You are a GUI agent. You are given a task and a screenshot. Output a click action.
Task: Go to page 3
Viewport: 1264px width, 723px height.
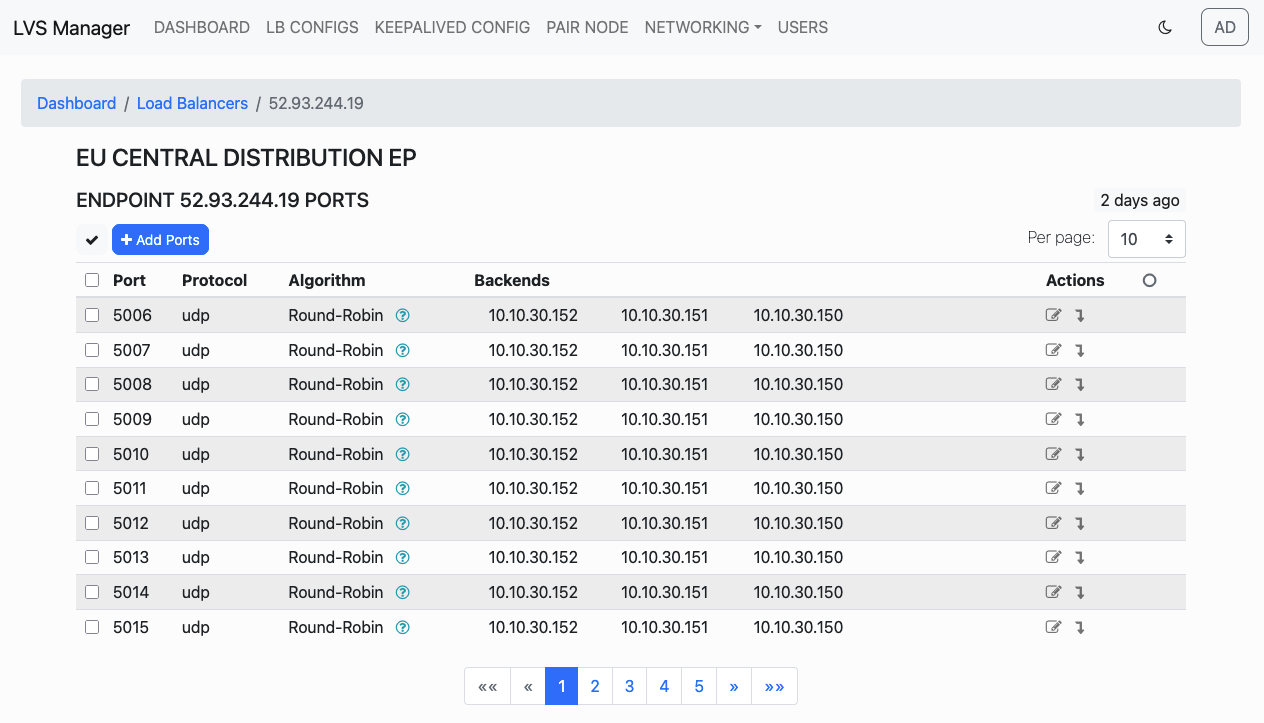pos(629,686)
